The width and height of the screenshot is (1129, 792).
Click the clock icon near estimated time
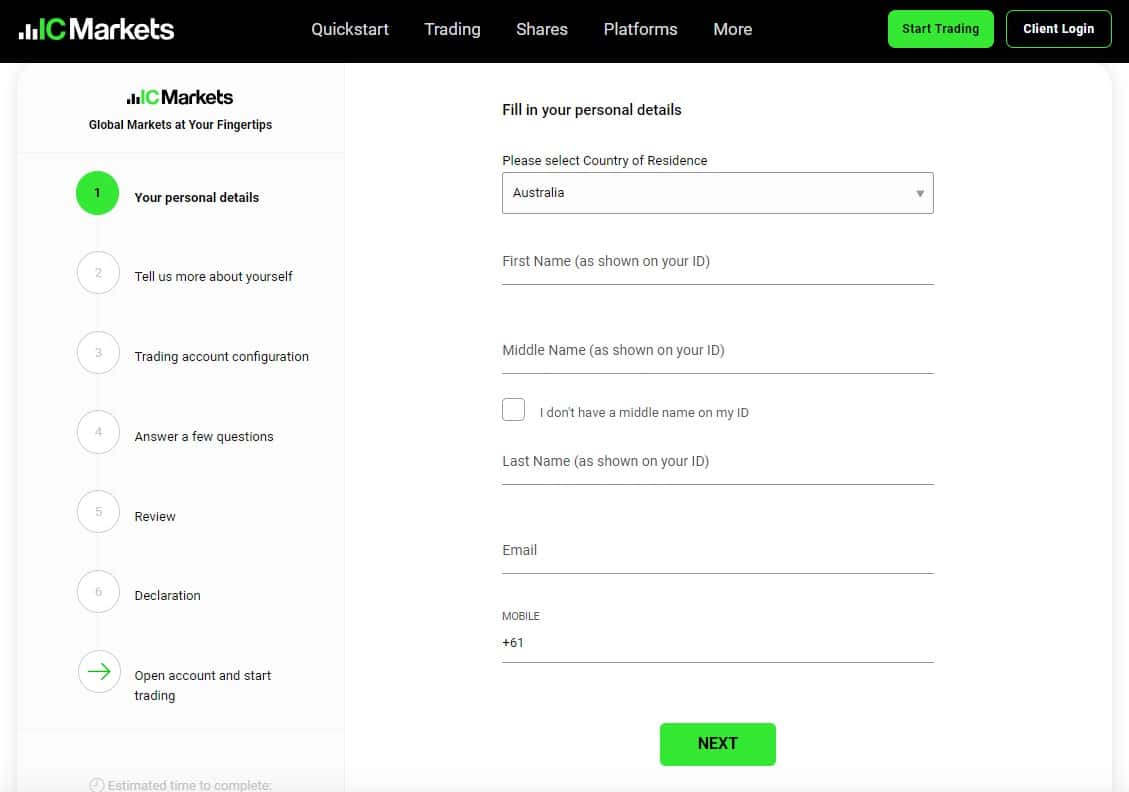(96, 785)
